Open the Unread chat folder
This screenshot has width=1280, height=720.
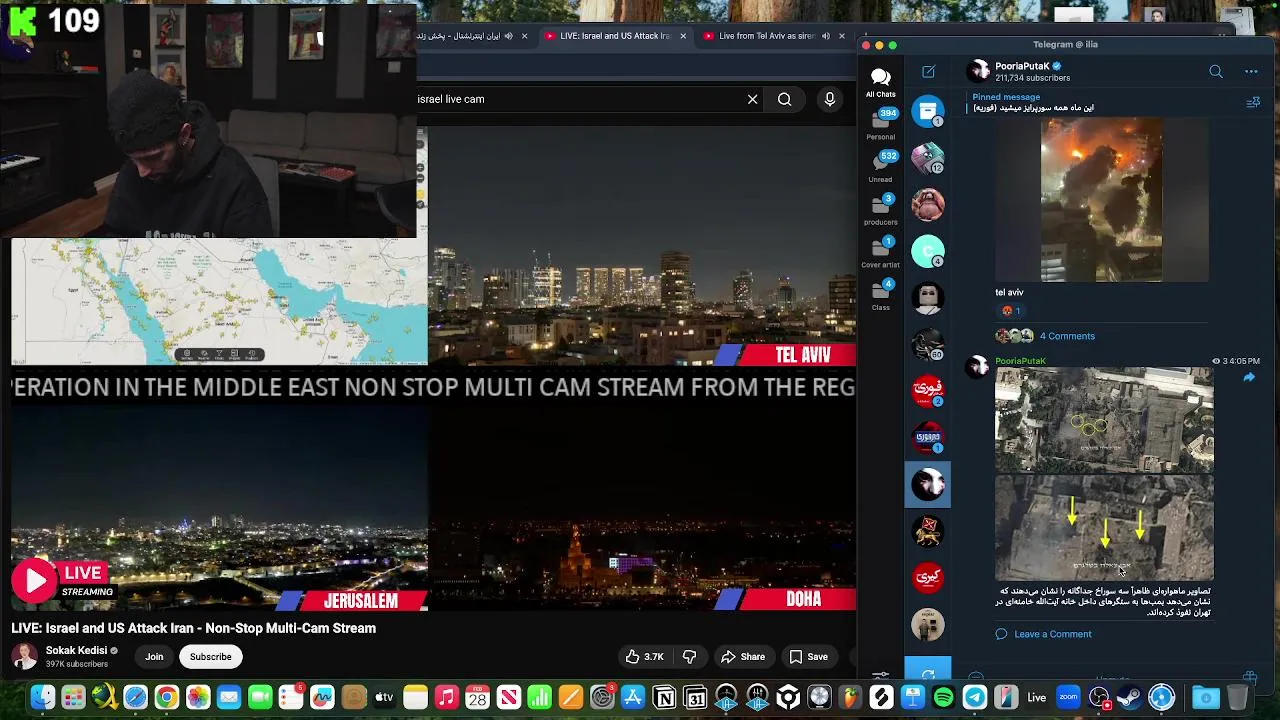click(880, 167)
